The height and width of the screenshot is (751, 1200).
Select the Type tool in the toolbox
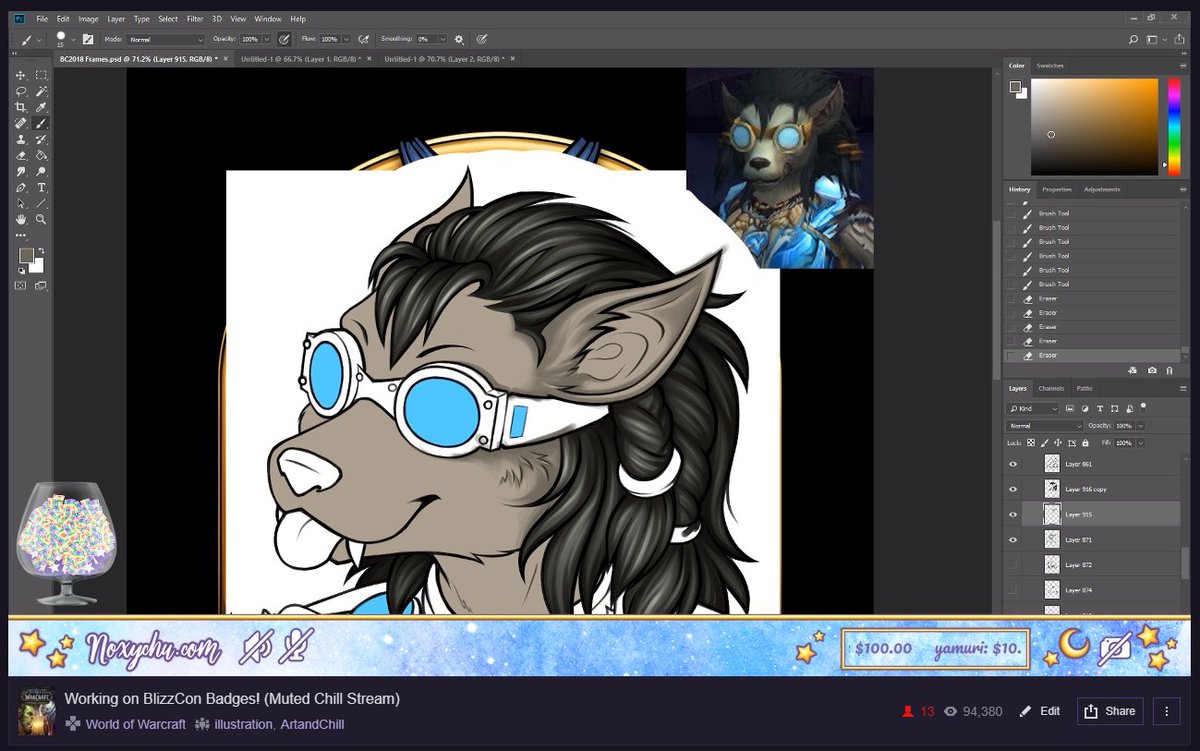pyautogui.click(x=41, y=187)
